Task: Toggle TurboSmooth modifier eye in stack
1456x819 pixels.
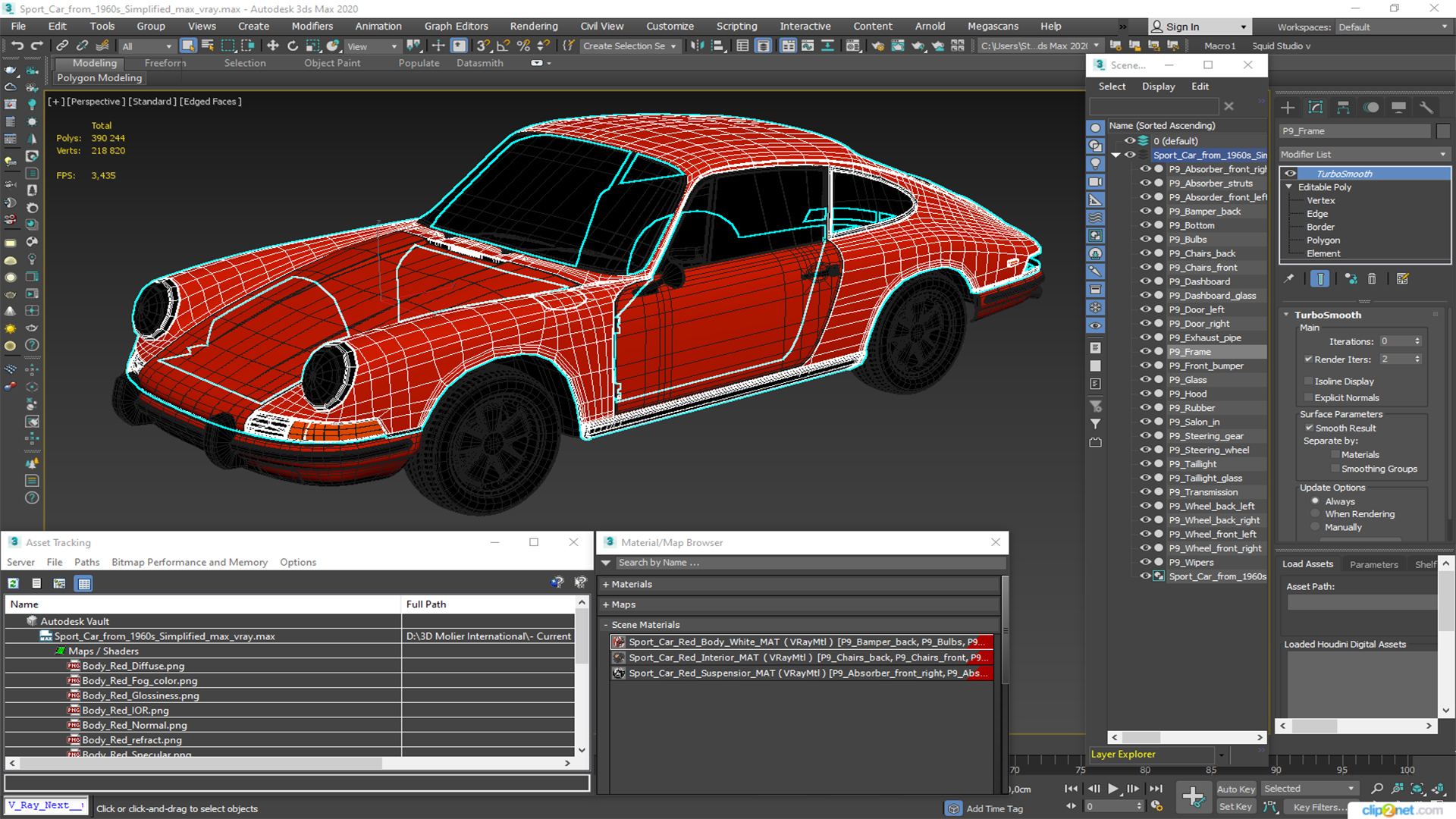Action: [x=1290, y=174]
